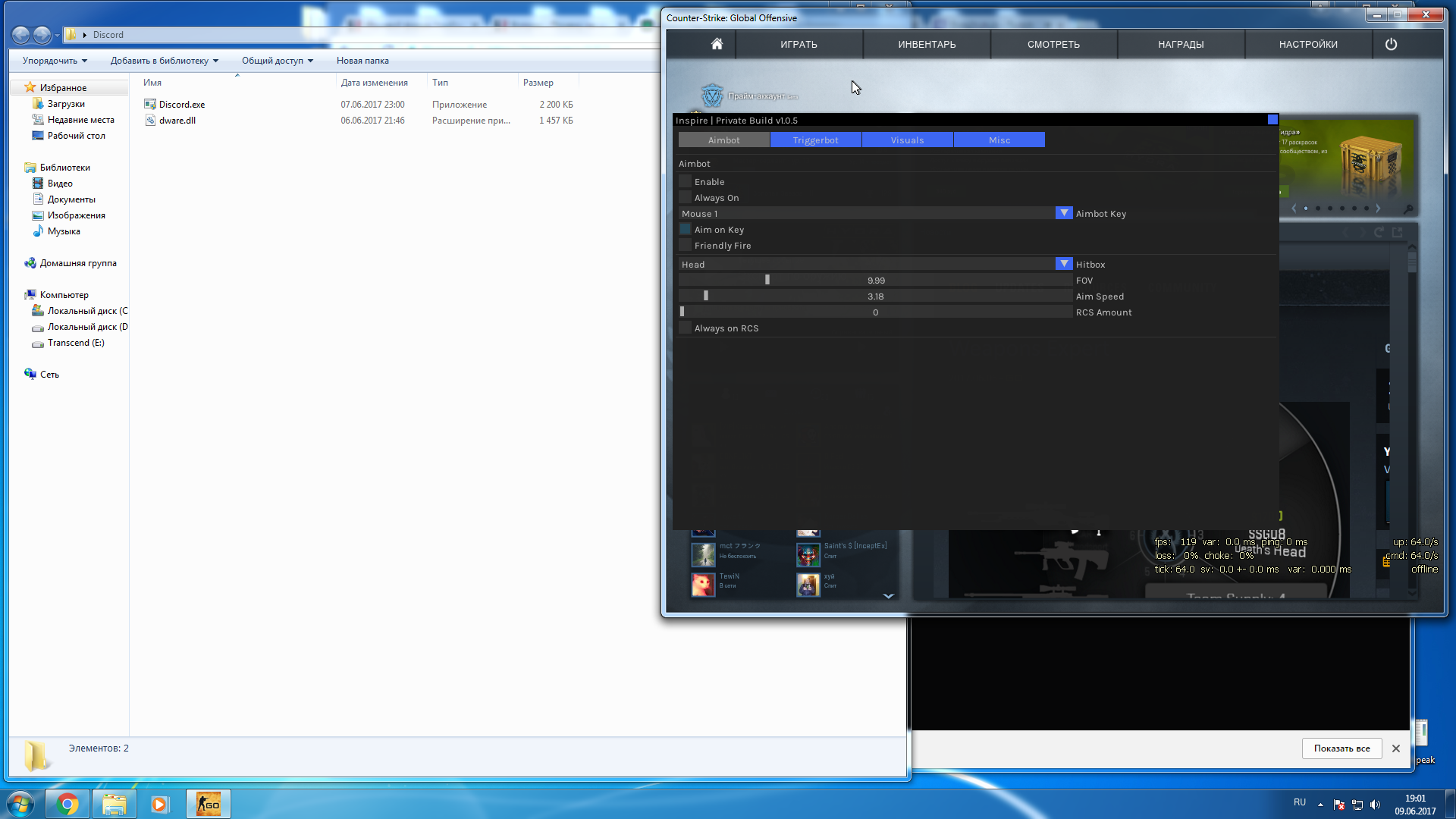1456x819 pixels.
Task: Switch to the Visuals tab
Action: coord(907,140)
